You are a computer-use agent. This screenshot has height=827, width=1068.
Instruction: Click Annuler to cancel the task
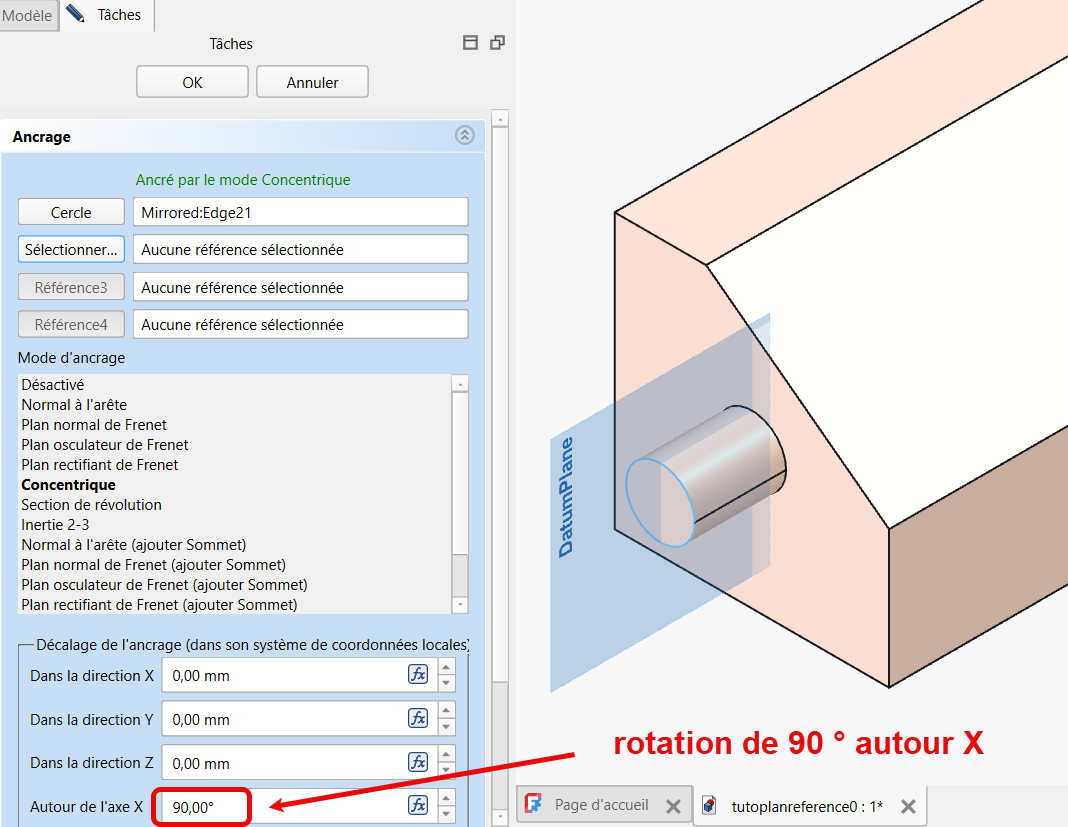coord(312,83)
